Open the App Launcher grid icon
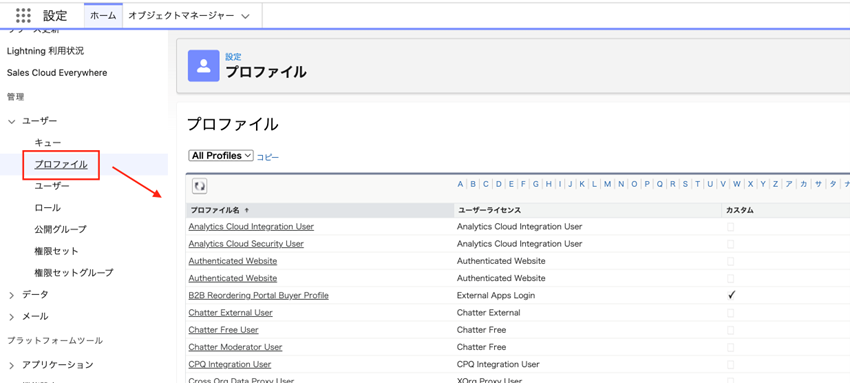This screenshot has width=850, height=383. coord(23,16)
